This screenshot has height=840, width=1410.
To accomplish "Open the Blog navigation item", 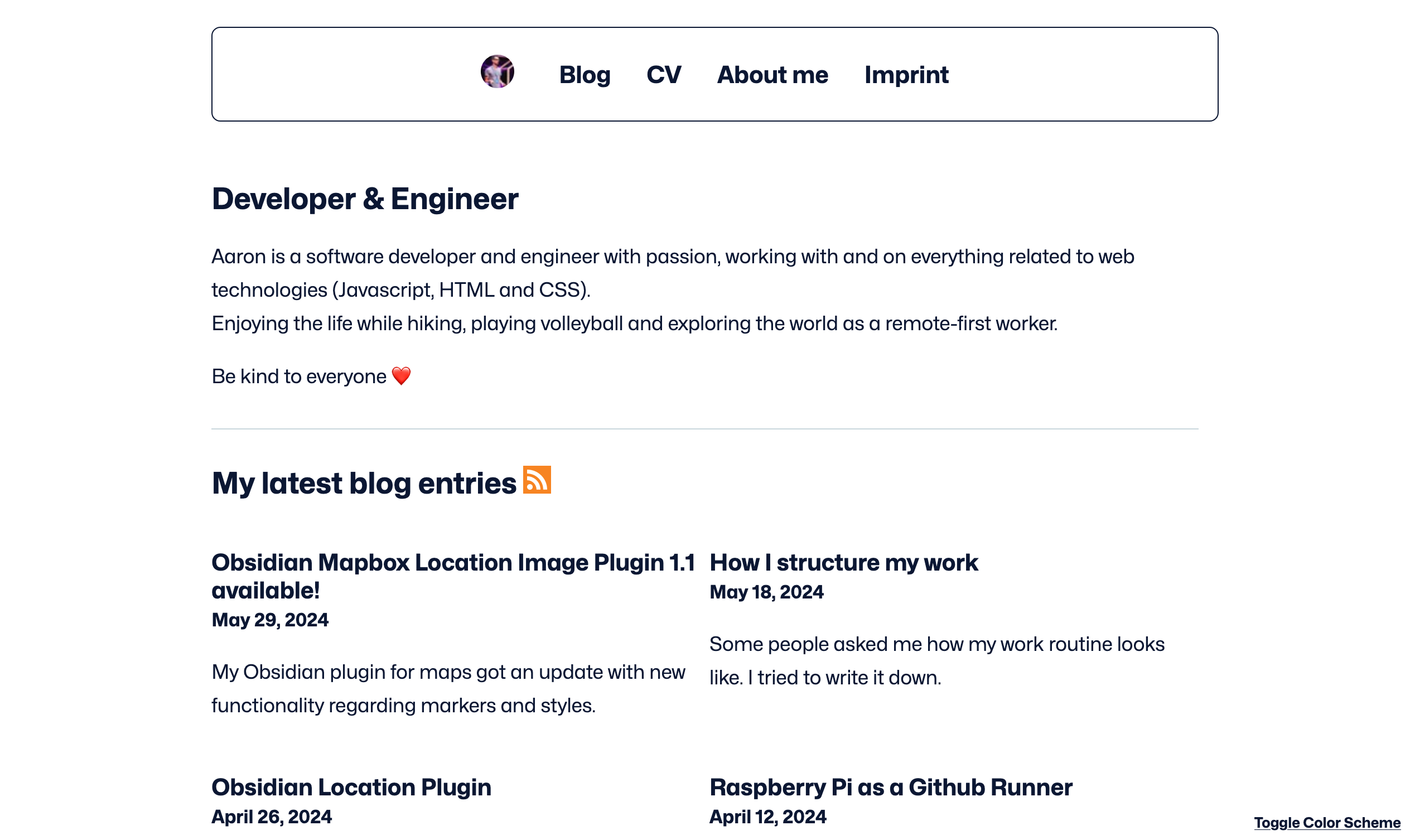I will tap(585, 75).
